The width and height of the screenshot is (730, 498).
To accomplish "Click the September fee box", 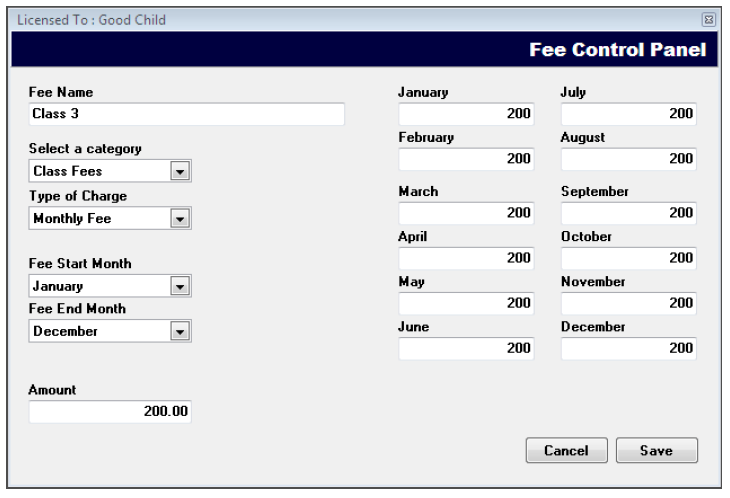I will click(628, 213).
